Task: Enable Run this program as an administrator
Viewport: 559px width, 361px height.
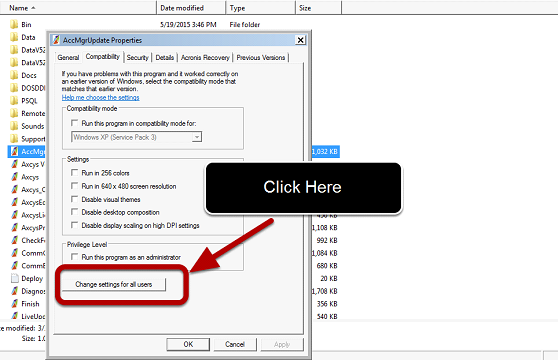Action: click(74, 257)
